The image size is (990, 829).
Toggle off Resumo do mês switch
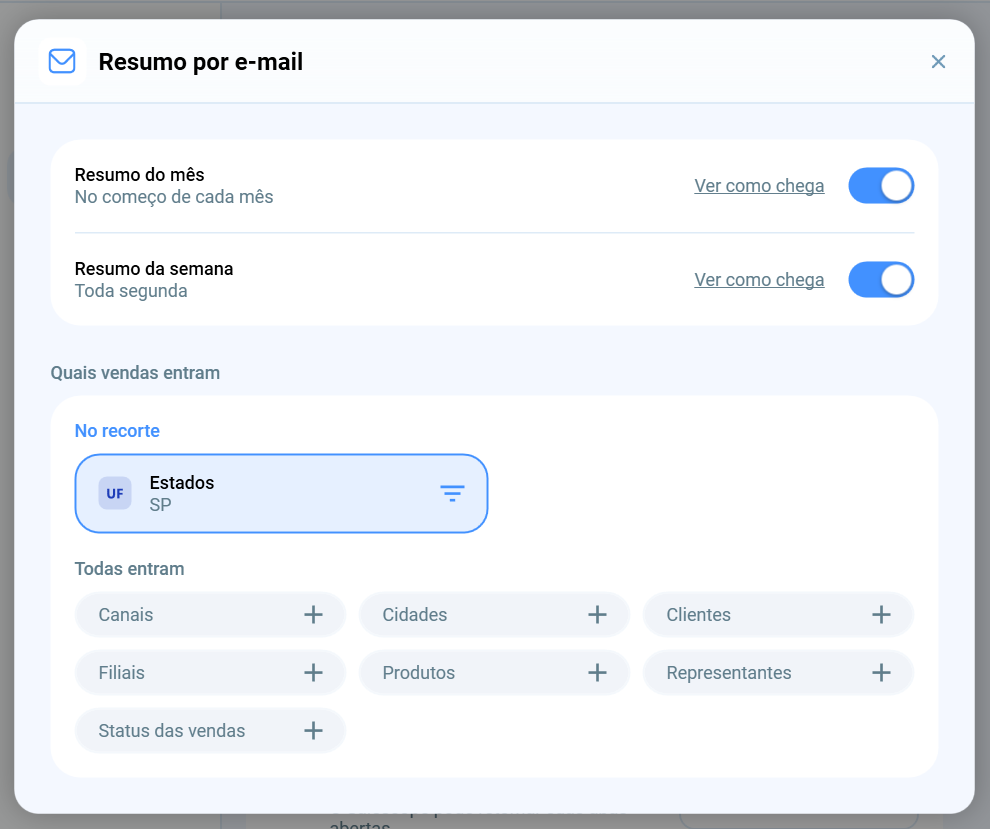[881, 186]
